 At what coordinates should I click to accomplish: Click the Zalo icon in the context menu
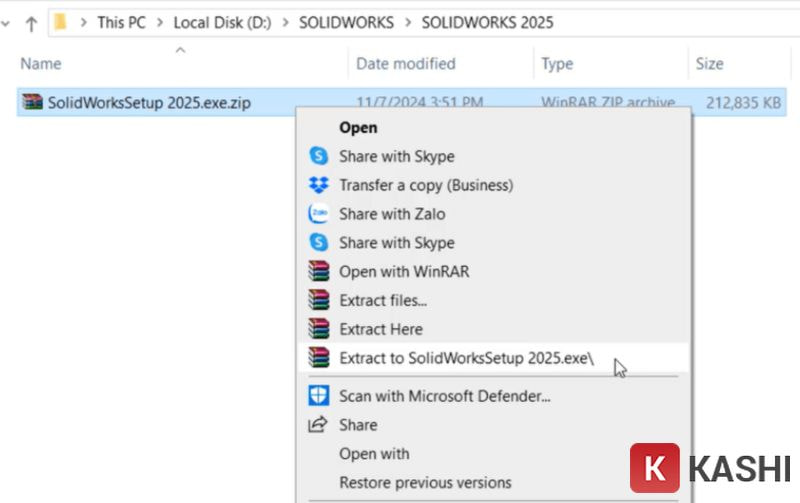(x=319, y=214)
